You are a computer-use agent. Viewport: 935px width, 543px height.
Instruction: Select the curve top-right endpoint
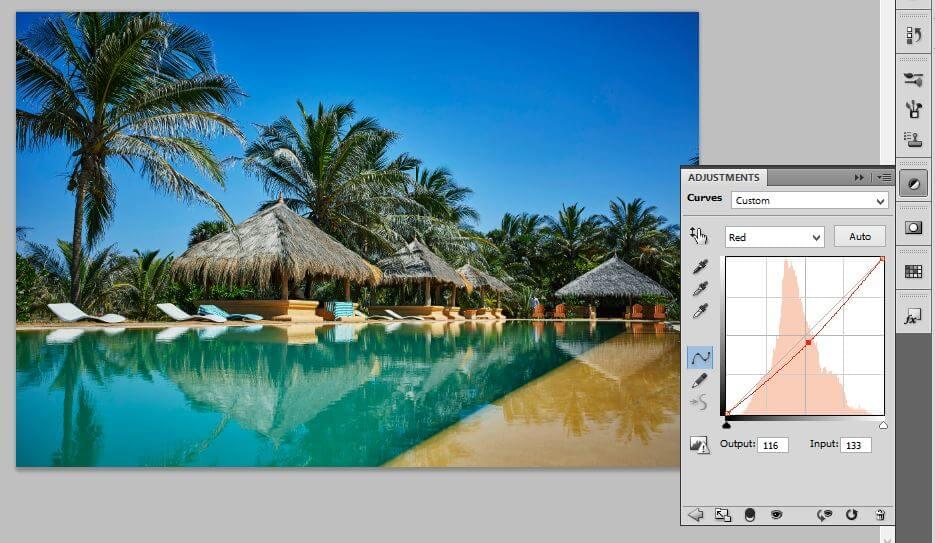883,259
